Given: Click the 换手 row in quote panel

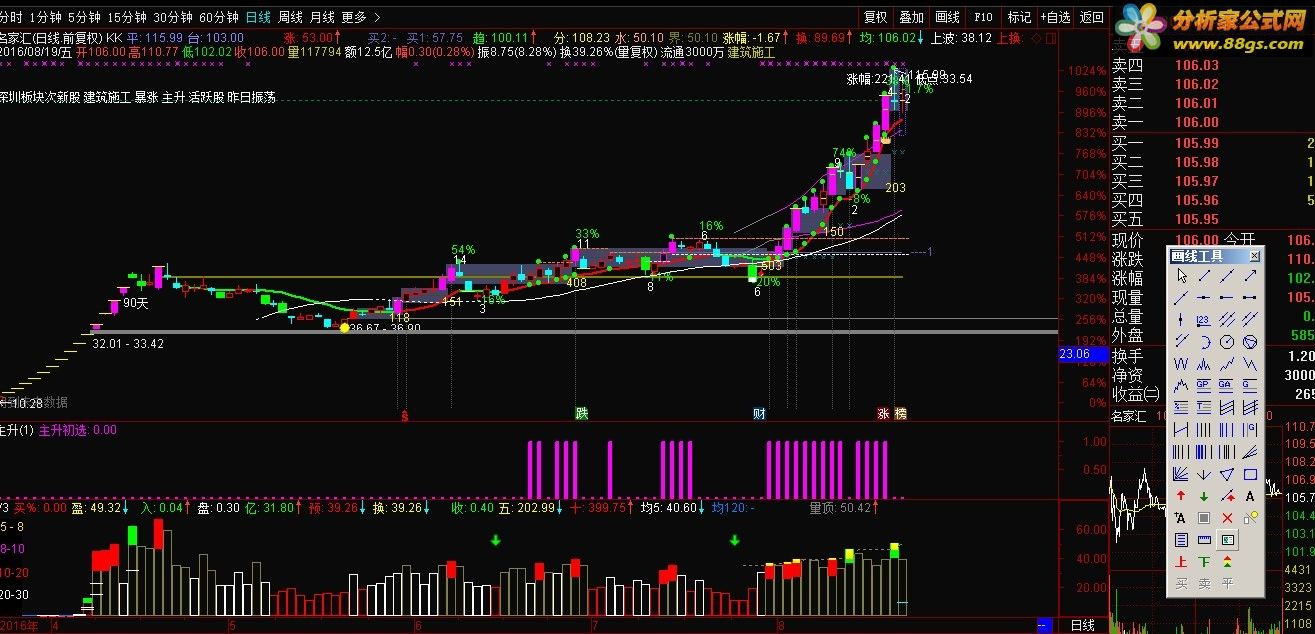Looking at the screenshot, I should point(1212,355).
